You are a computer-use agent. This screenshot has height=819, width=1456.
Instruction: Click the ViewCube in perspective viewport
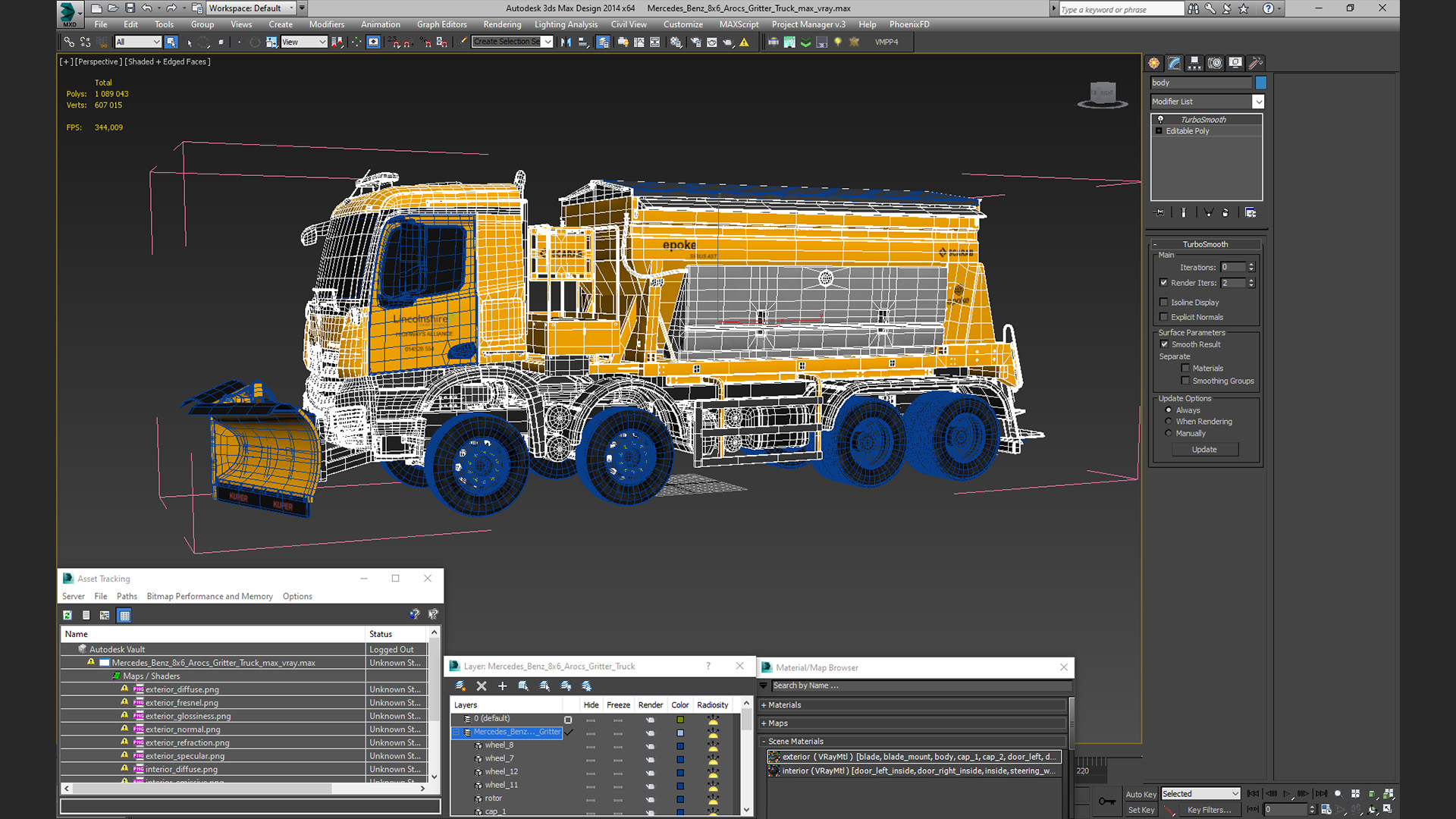coord(1103,94)
